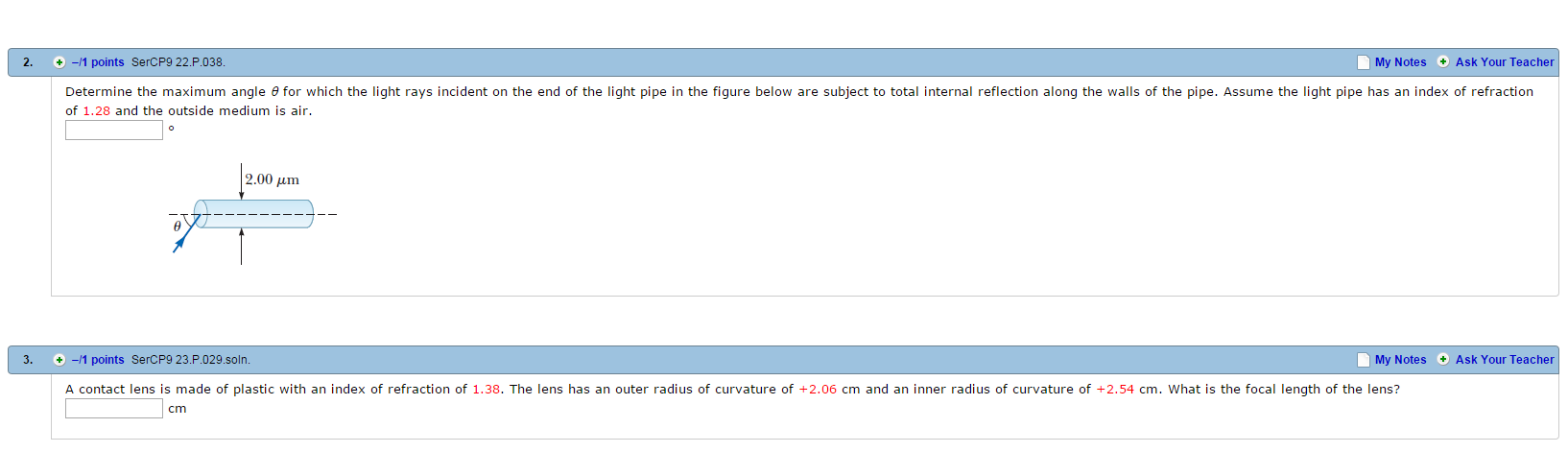Select Ask Your Teacher link in question 3
The height and width of the screenshot is (476, 1568).
coord(1505,360)
